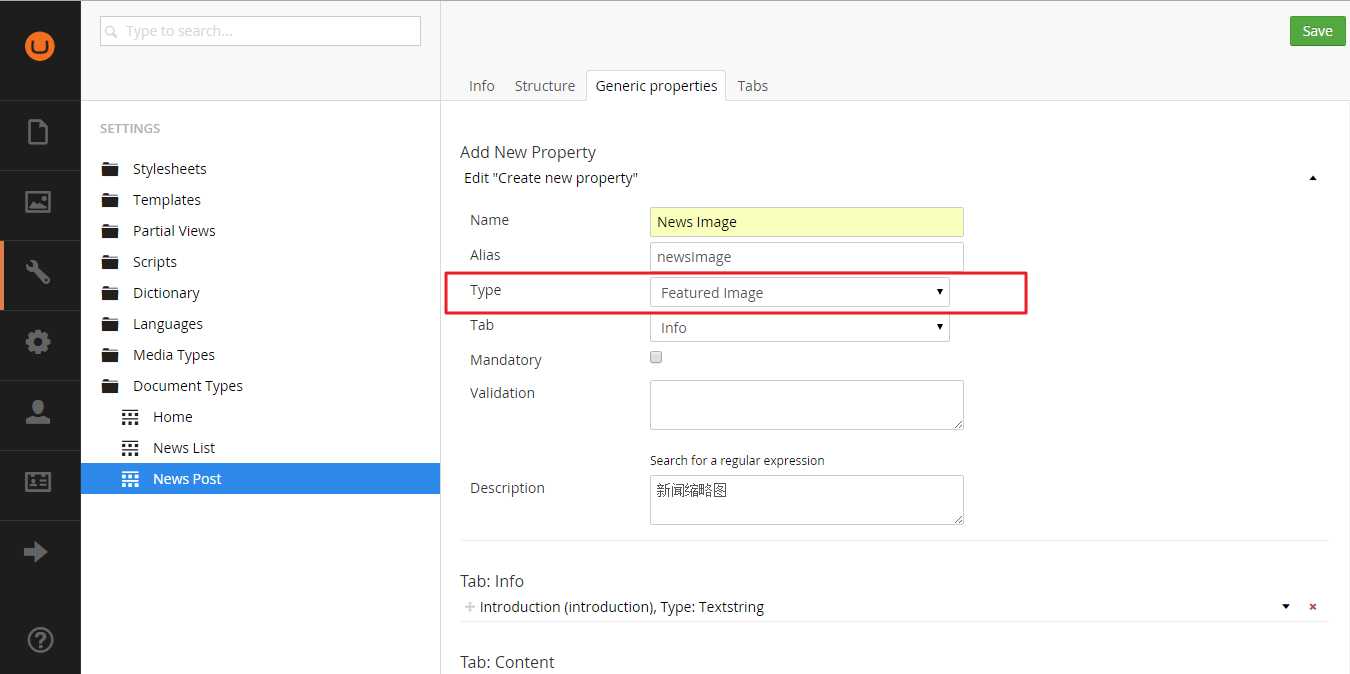Click the Tab: Info heading
Image resolution: width=1350 pixels, height=674 pixels.
pos(492,581)
